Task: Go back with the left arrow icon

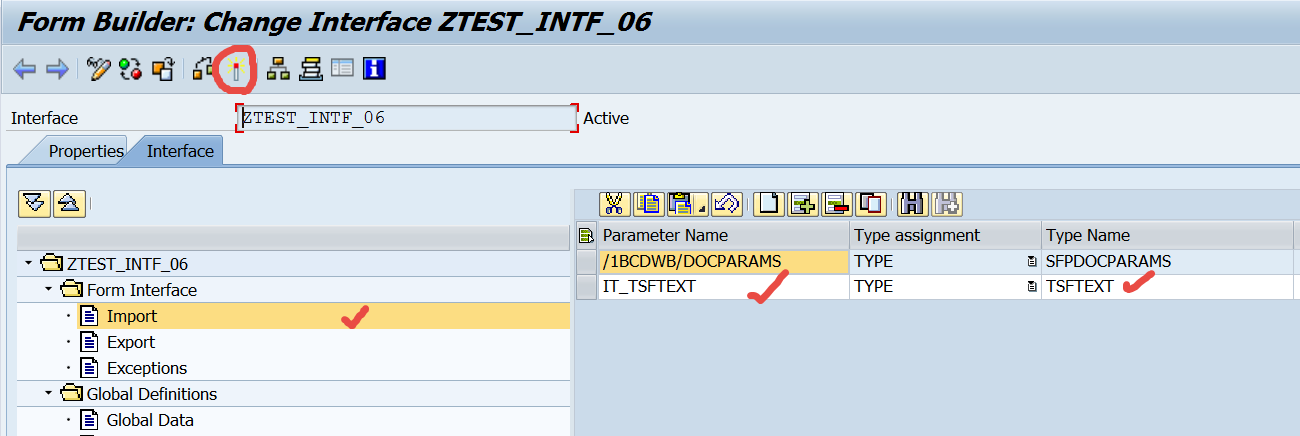Action: pos(24,69)
